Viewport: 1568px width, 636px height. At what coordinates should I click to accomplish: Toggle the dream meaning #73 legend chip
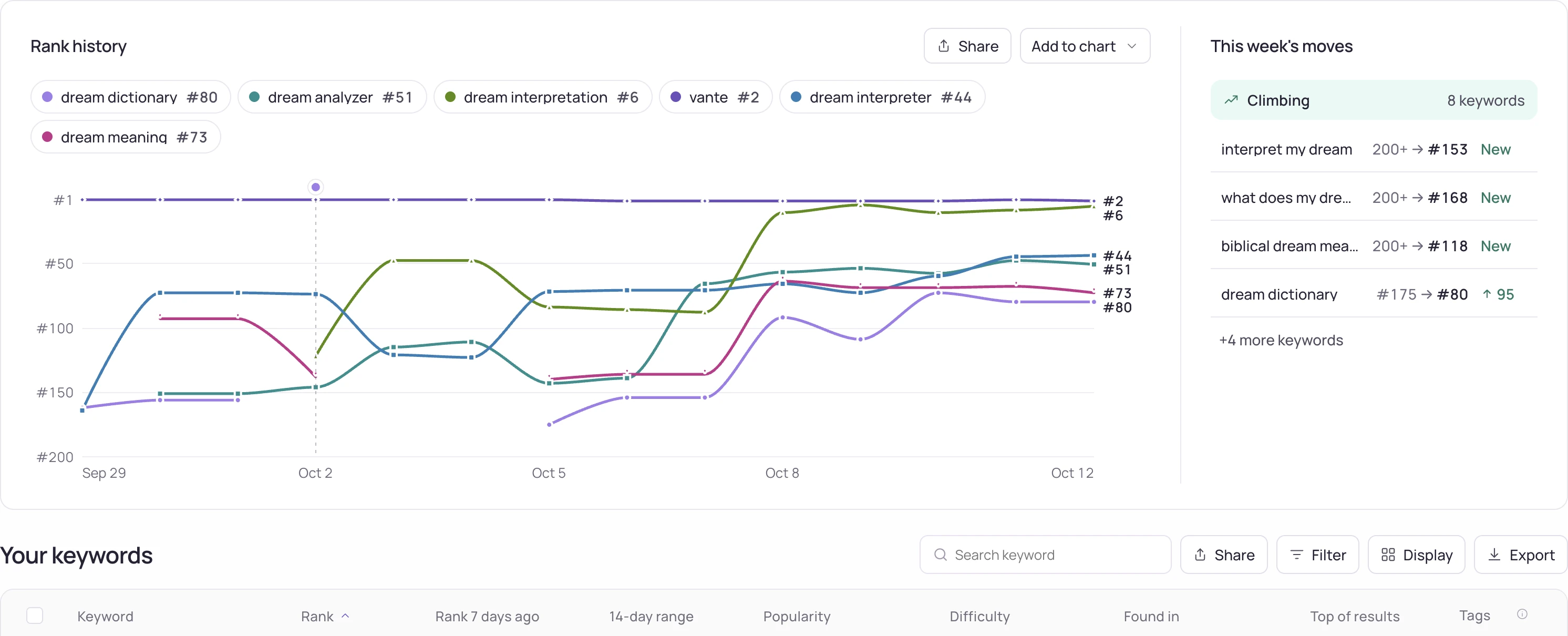[126, 137]
